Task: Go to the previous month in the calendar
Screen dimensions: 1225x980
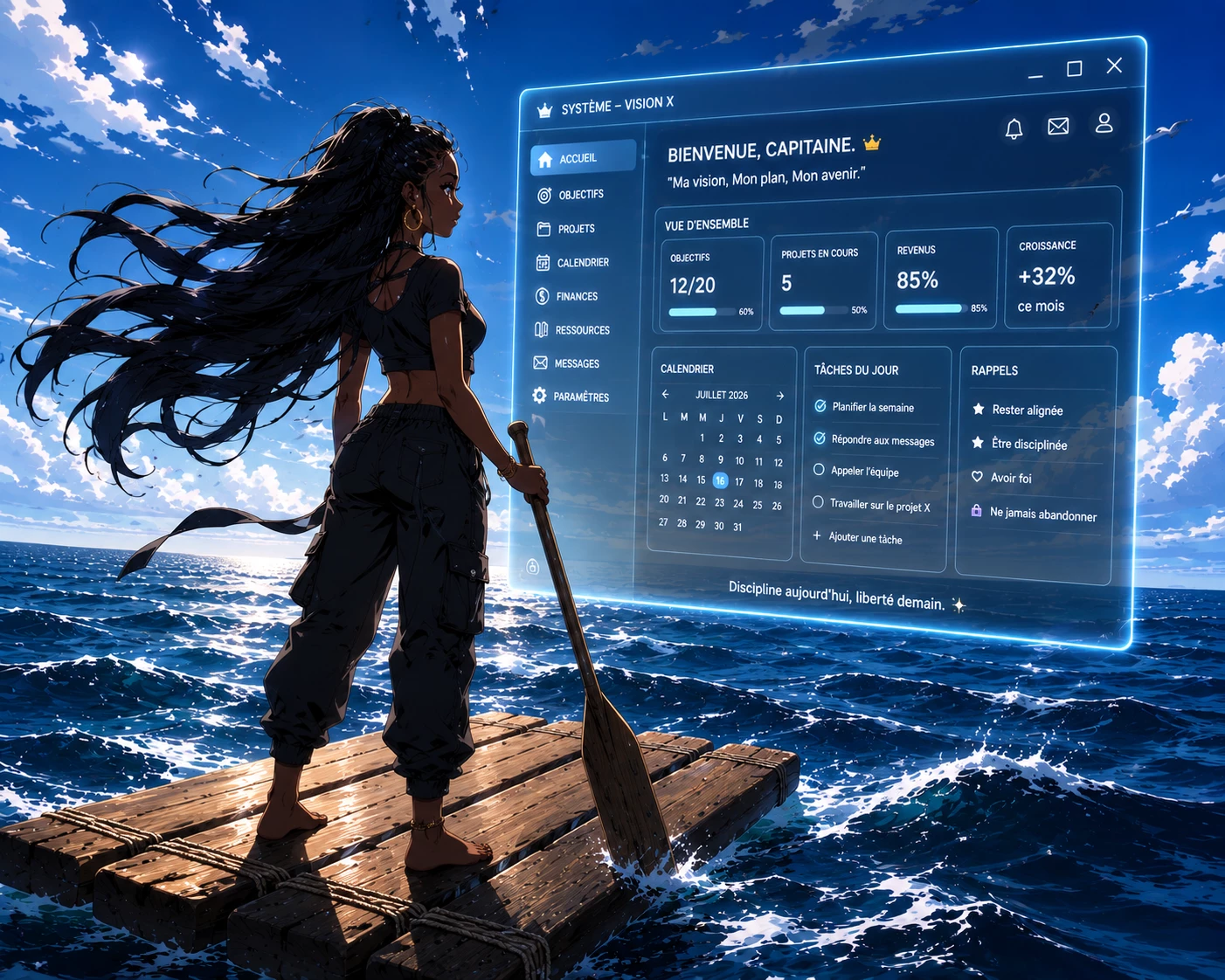Action: coord(666,394)
